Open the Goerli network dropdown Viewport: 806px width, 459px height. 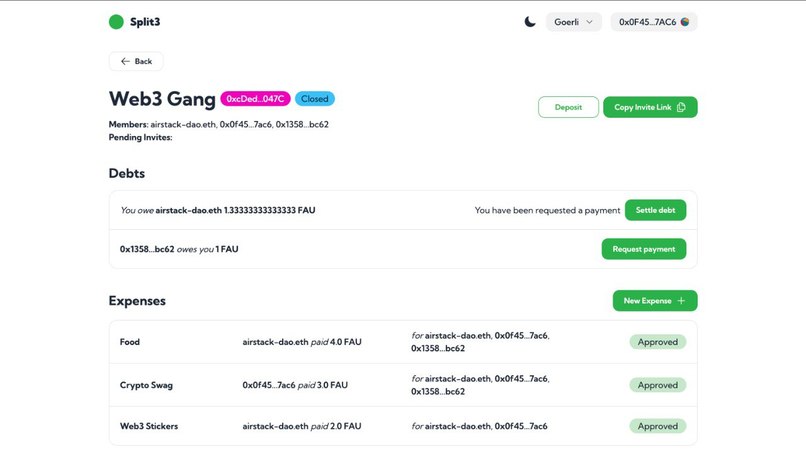tap(574, 22)
